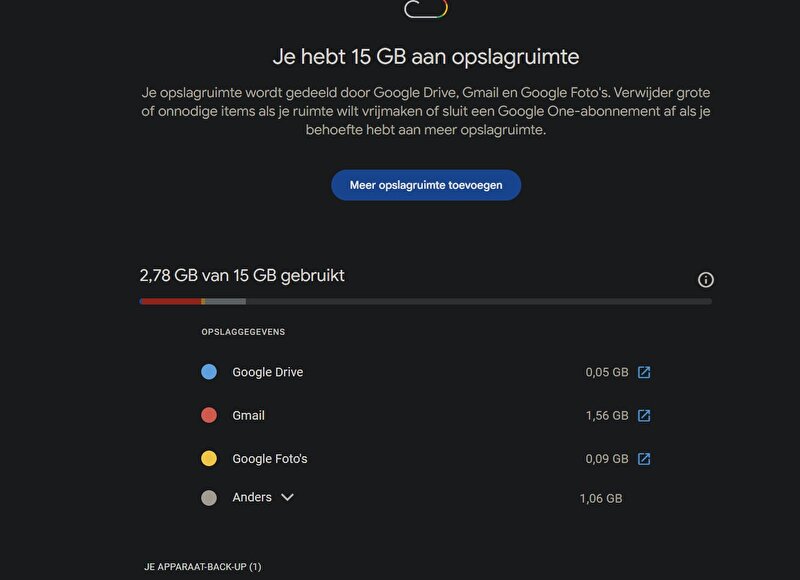
Task: Click the Google One cloud logo
Action: 426,9
